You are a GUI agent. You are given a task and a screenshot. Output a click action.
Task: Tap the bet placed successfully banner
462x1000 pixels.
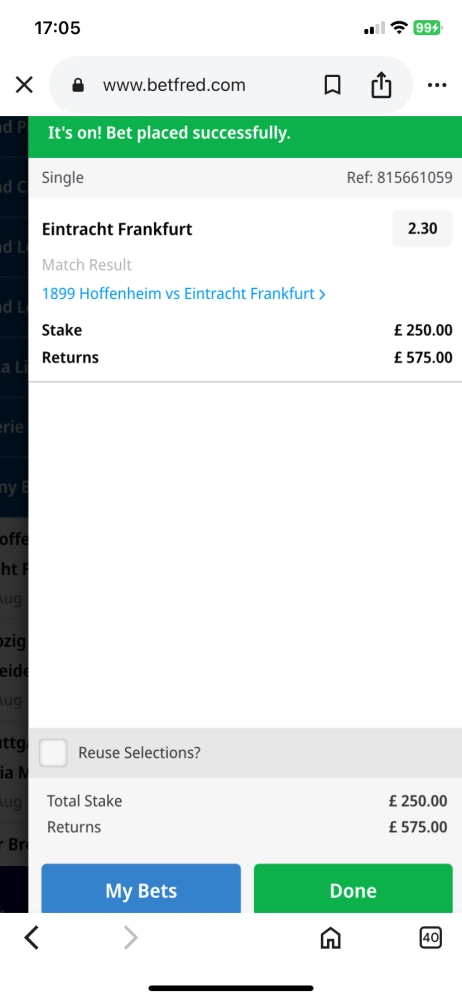coord(245,133)
